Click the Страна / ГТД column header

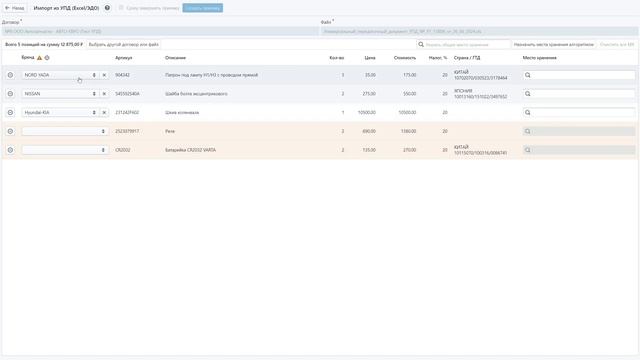point(467,58)
